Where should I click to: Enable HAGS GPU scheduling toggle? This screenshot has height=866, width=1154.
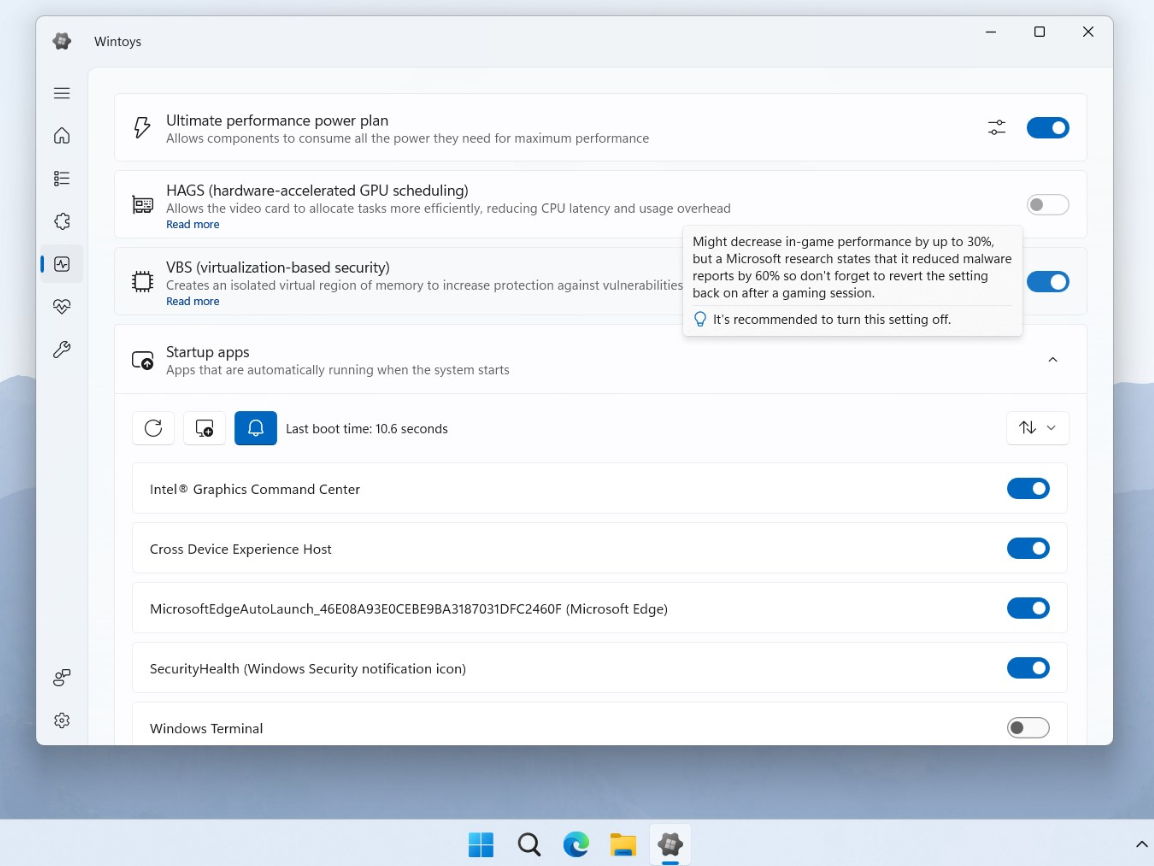1047,205
